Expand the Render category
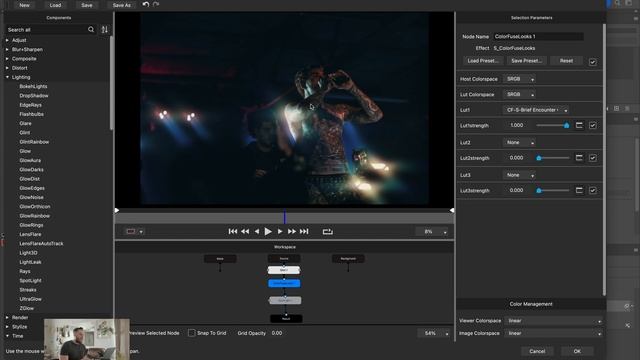 click(x=7, y=317)
